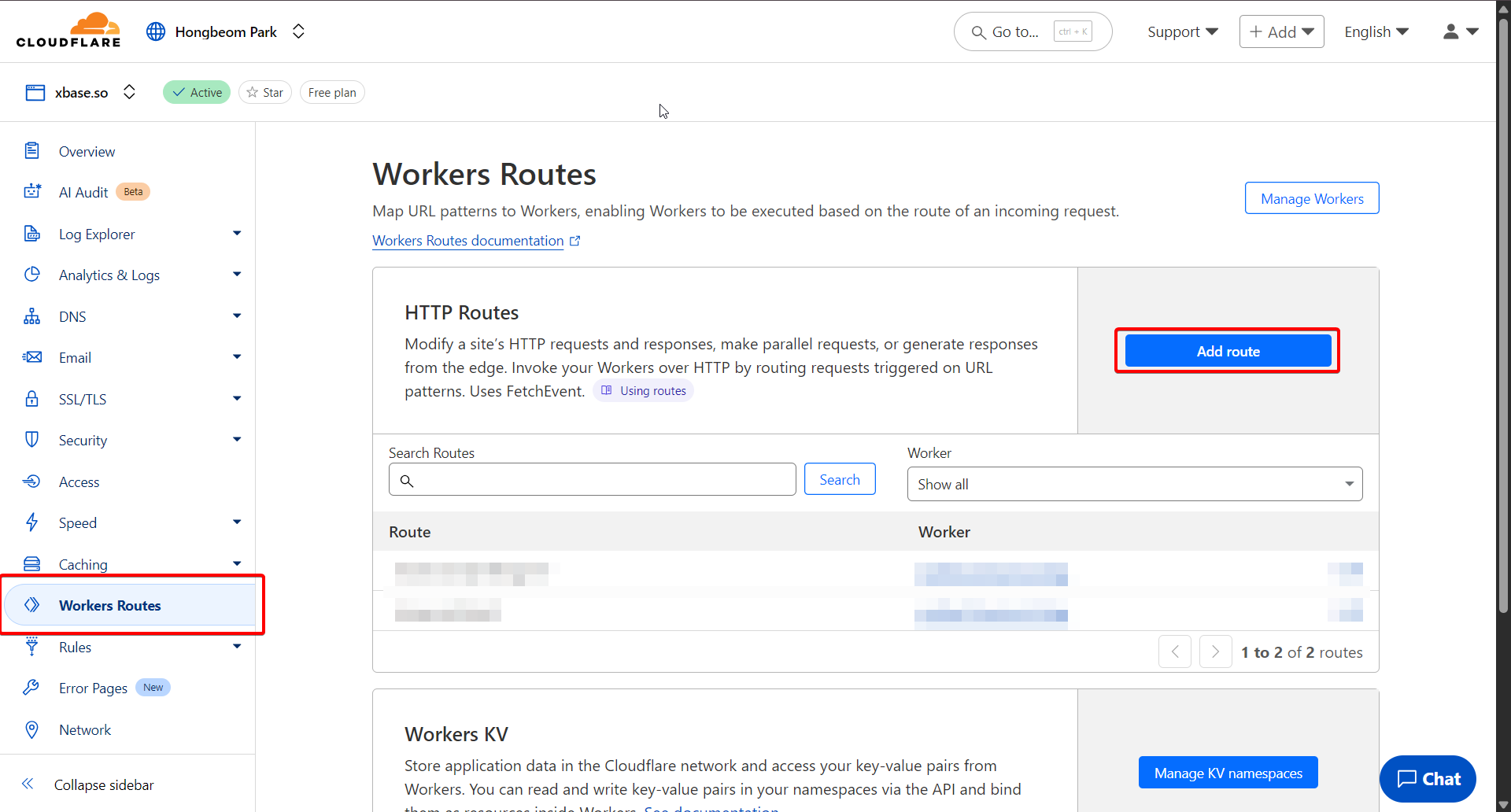Open the Using routes help link
The height and width of the screenshot is (812, 1511).
click(x=644, y=391)
